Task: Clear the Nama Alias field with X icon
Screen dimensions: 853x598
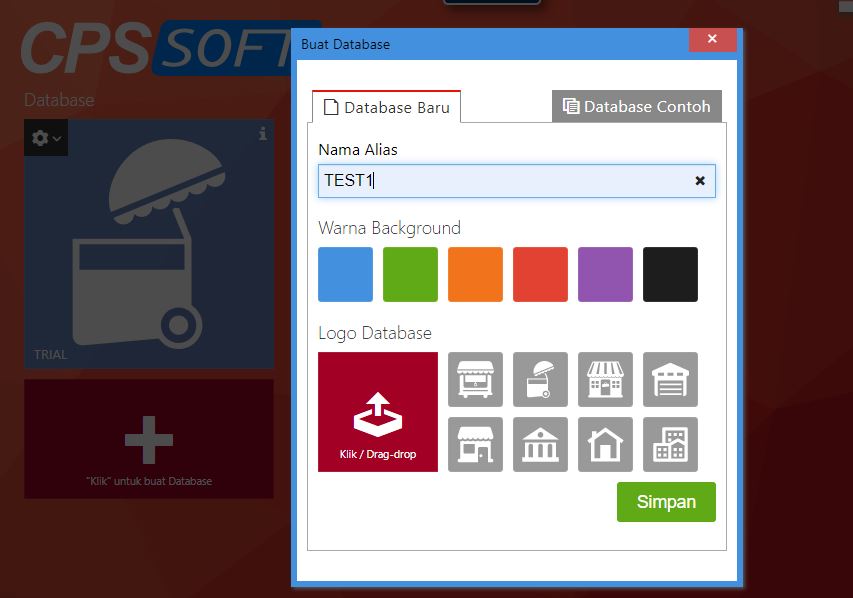Action: [700, 181]
